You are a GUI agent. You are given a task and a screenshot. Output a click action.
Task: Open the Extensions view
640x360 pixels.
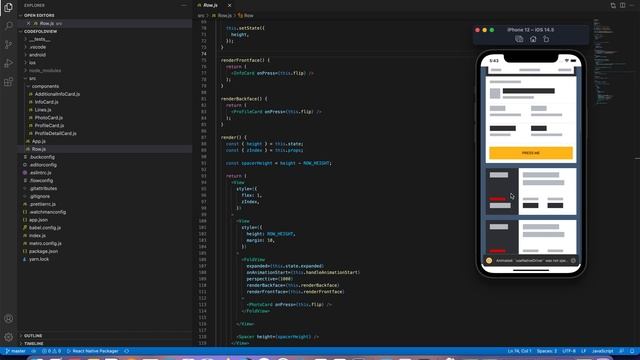[8, 82]
